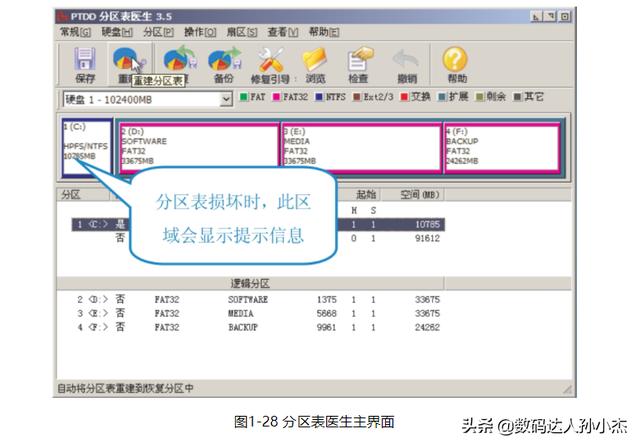Click the 帮助 question mark toolbar icon
The width and height of the screenshot is (640, 447).
tap(455, 59)
